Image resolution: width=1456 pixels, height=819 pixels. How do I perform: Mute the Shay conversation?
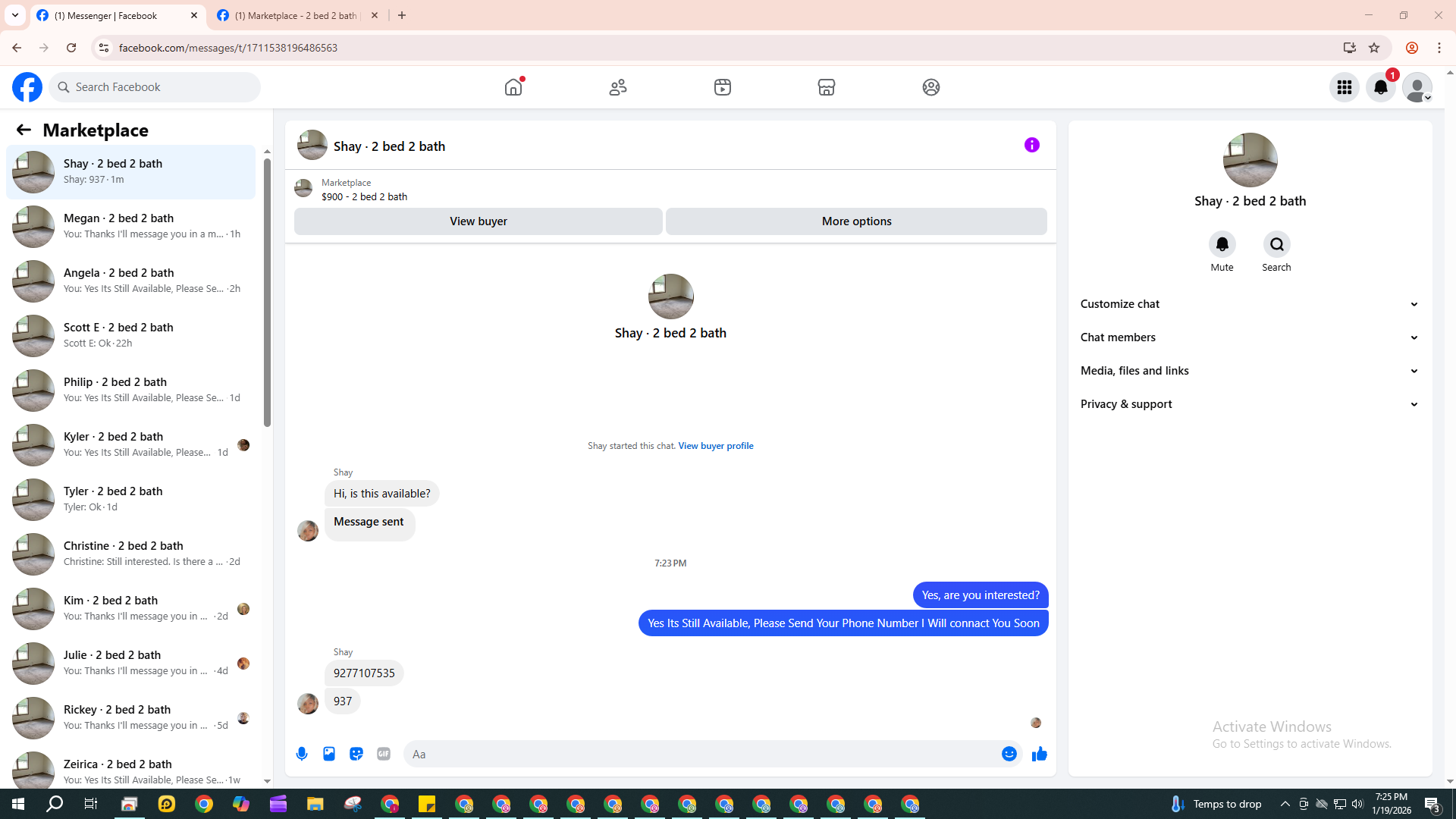click(1222, 244)
